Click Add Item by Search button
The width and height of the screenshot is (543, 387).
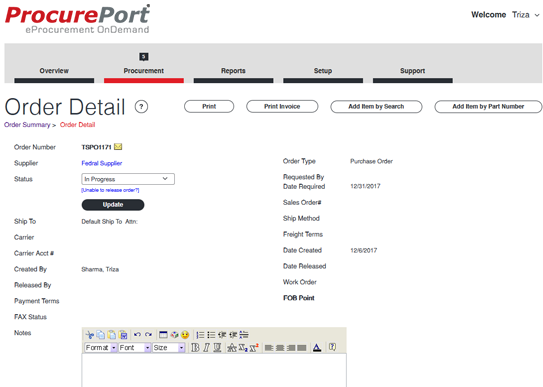(376, 106)
